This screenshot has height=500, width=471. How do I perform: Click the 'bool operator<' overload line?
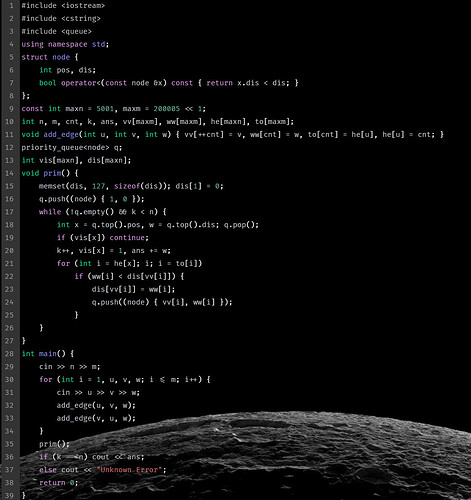pos(169,83)
